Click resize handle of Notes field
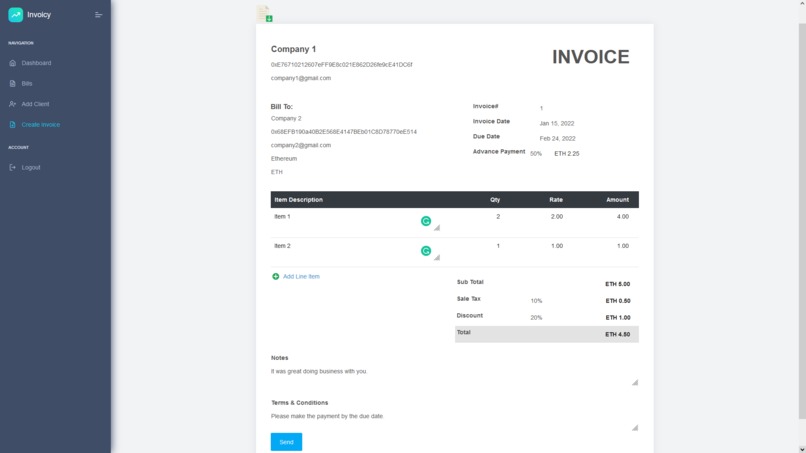806x453 pixels. pos(635,382)
